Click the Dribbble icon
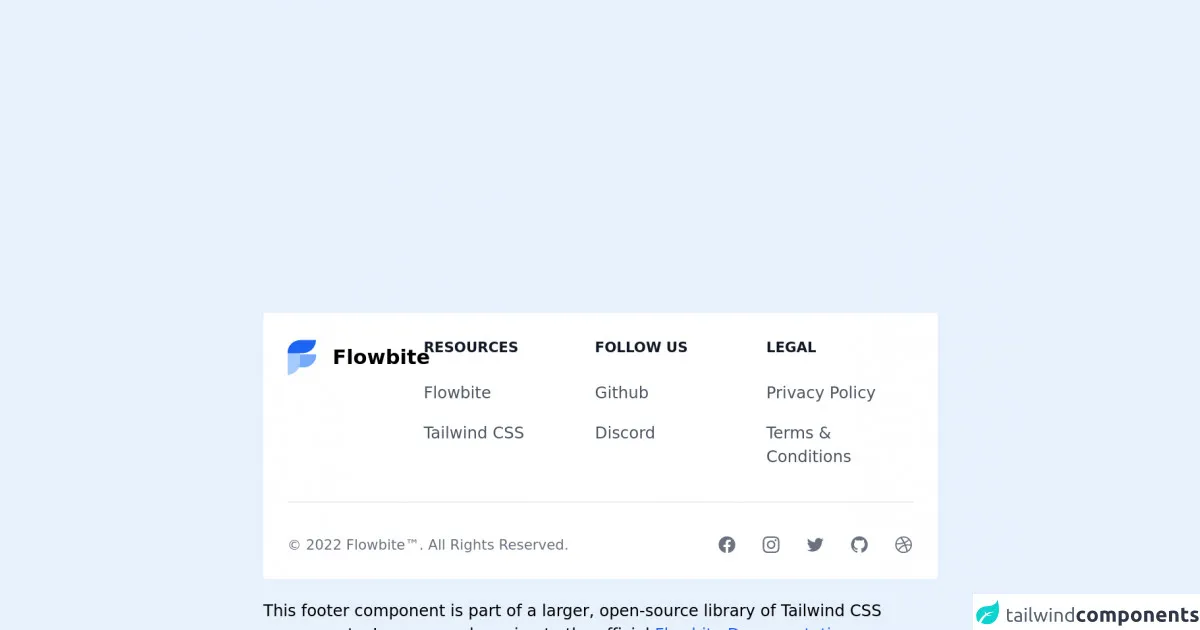 pos(904,545)
